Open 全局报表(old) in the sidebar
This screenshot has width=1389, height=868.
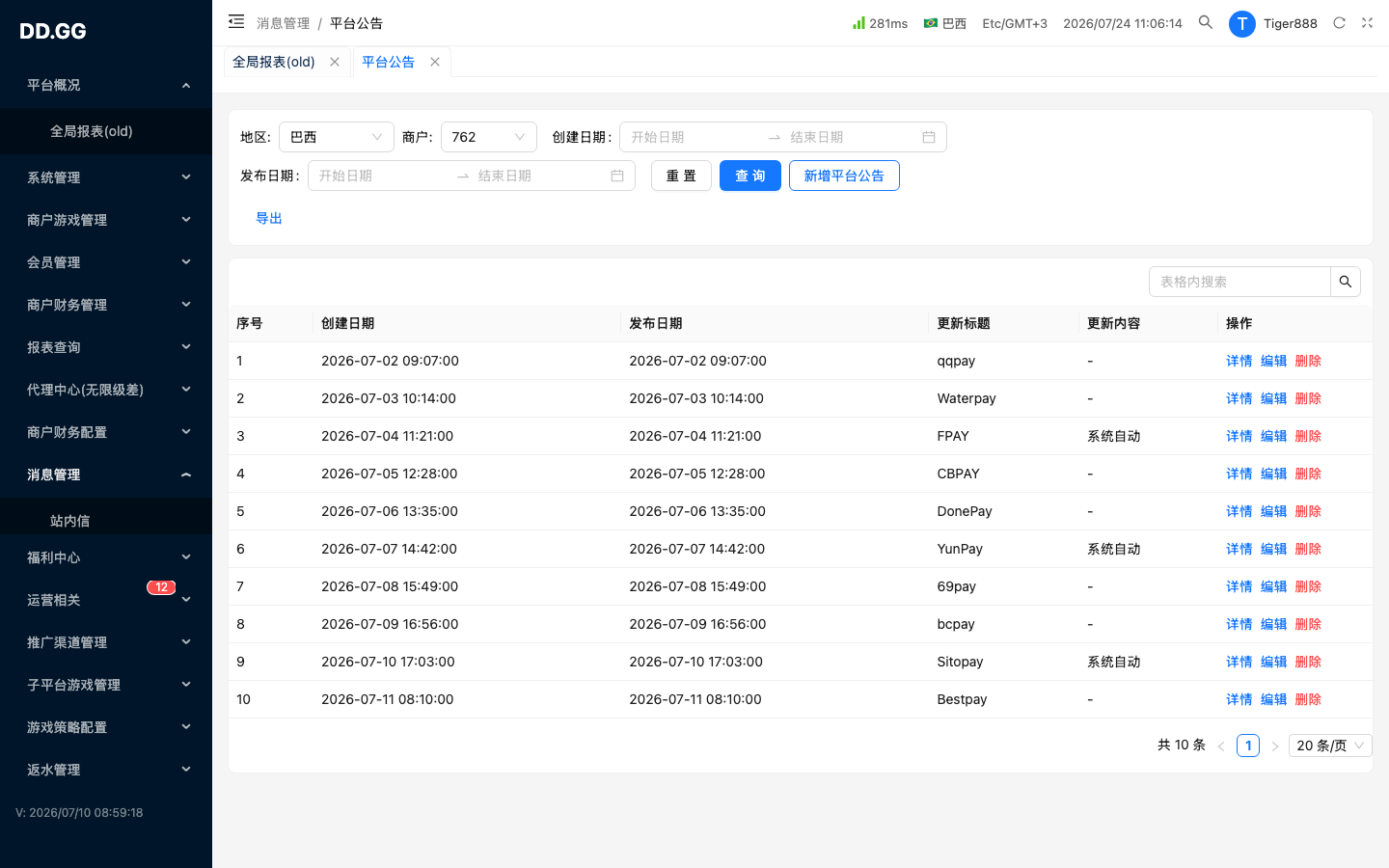[x=106, y=131]
